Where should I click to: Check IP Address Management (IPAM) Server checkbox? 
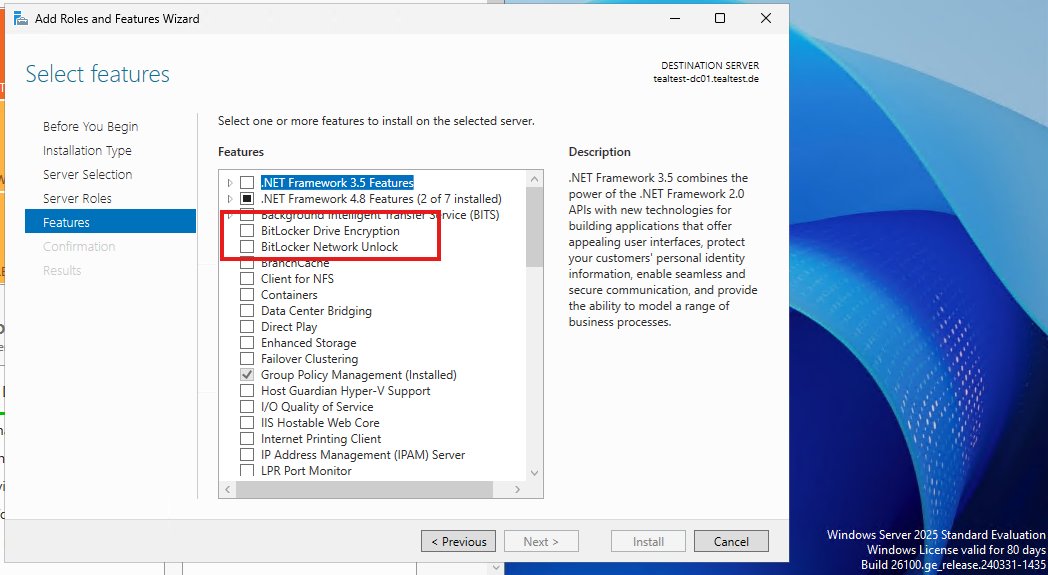coord(247,455)
